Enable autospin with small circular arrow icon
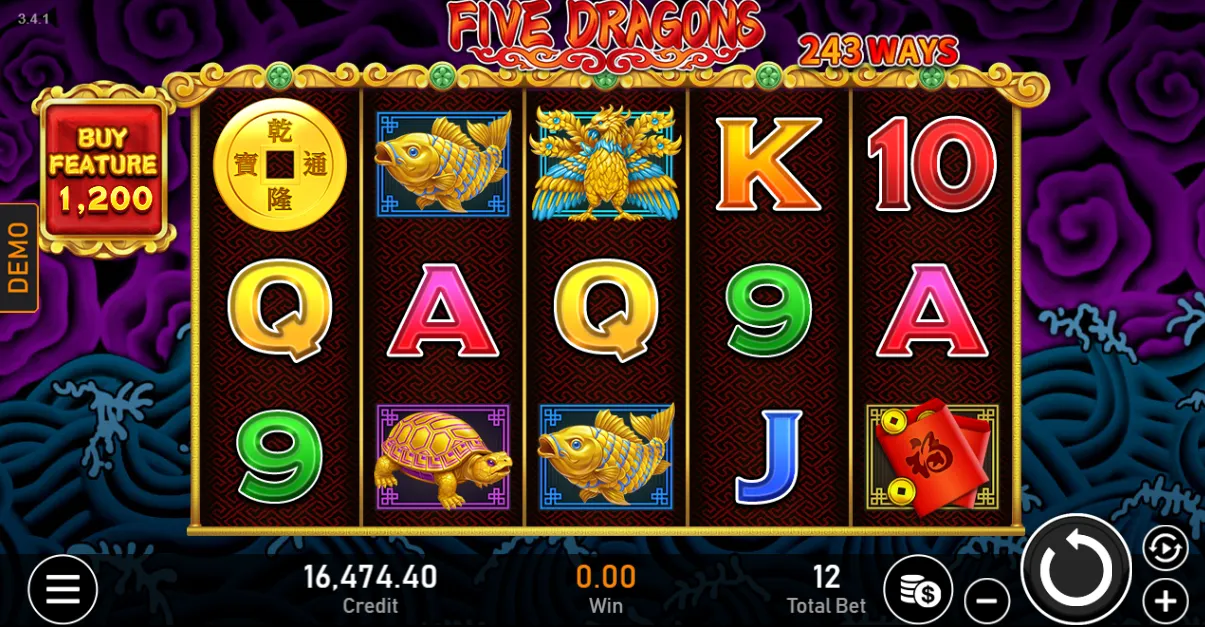Viewport: 1205px width, 627px height. (1165, 548)
